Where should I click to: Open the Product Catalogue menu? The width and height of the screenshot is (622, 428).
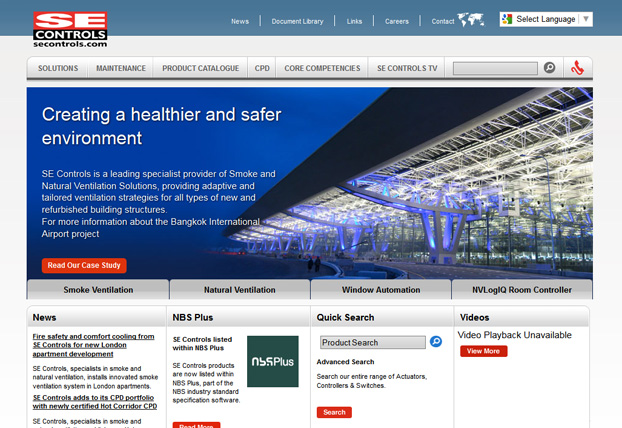[201, 68]
